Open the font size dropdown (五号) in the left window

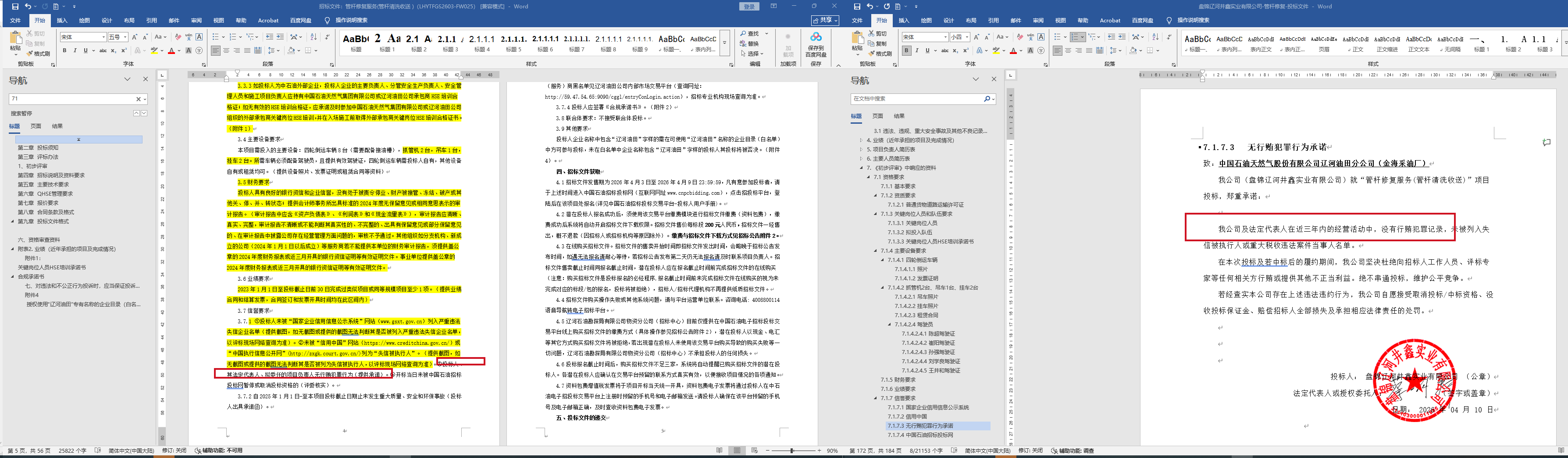point(125,37)
